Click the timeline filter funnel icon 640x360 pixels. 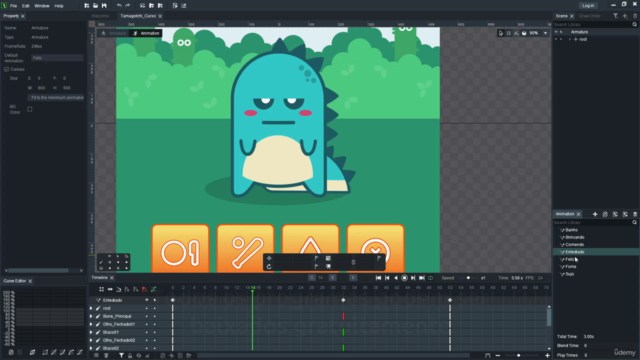pyautogui.click(x=121, y=356)
